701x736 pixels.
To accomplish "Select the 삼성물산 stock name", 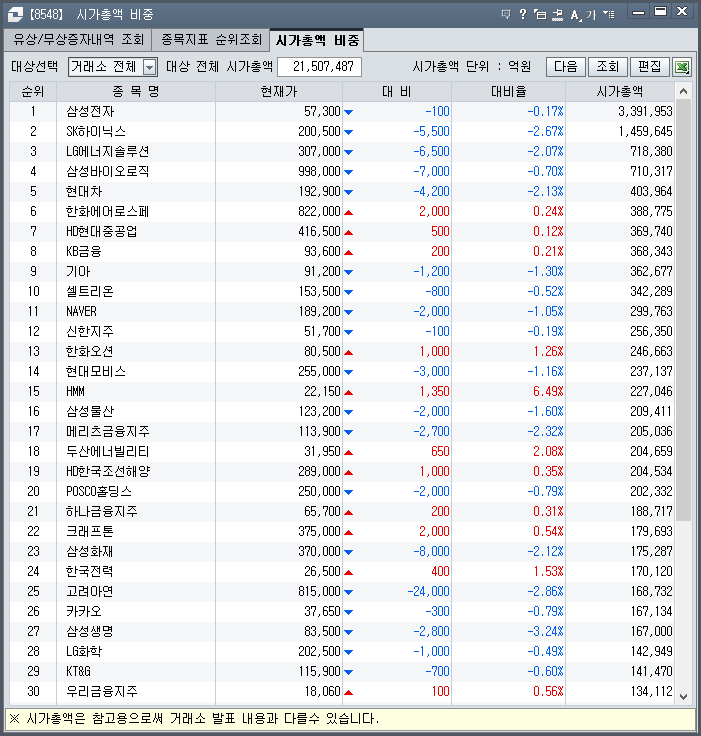I will tap(90, 412).
